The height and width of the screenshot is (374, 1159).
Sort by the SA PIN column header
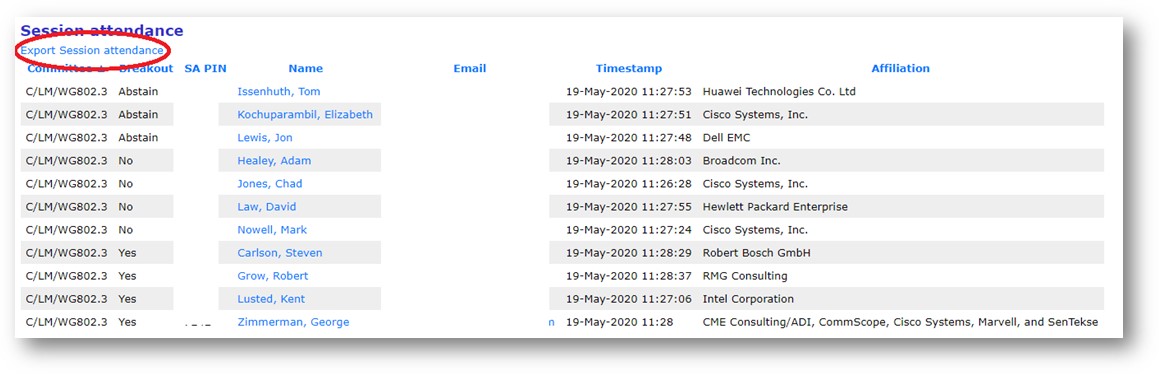click(x=205, y=68)
